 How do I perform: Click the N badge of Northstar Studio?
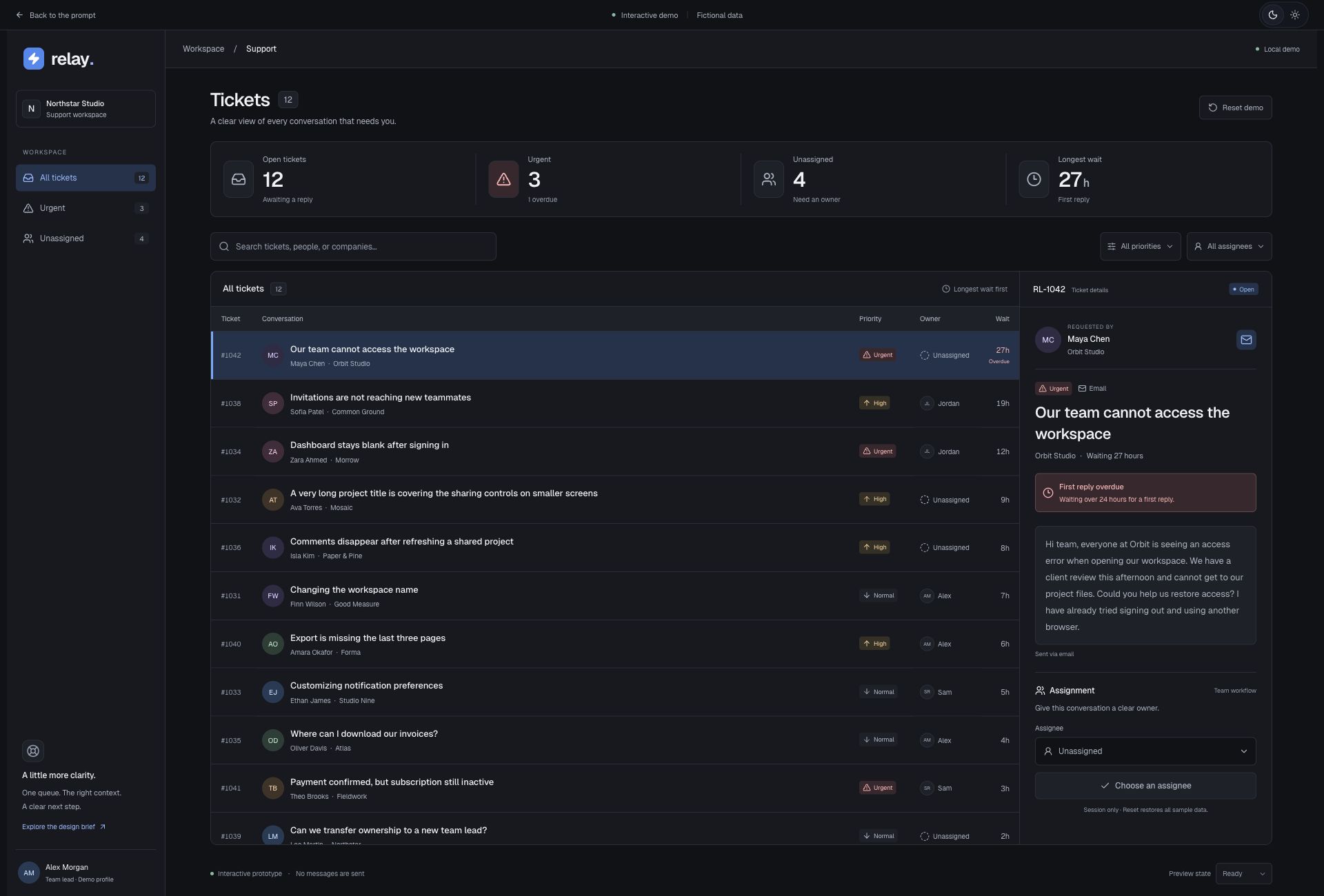(31, 109)
